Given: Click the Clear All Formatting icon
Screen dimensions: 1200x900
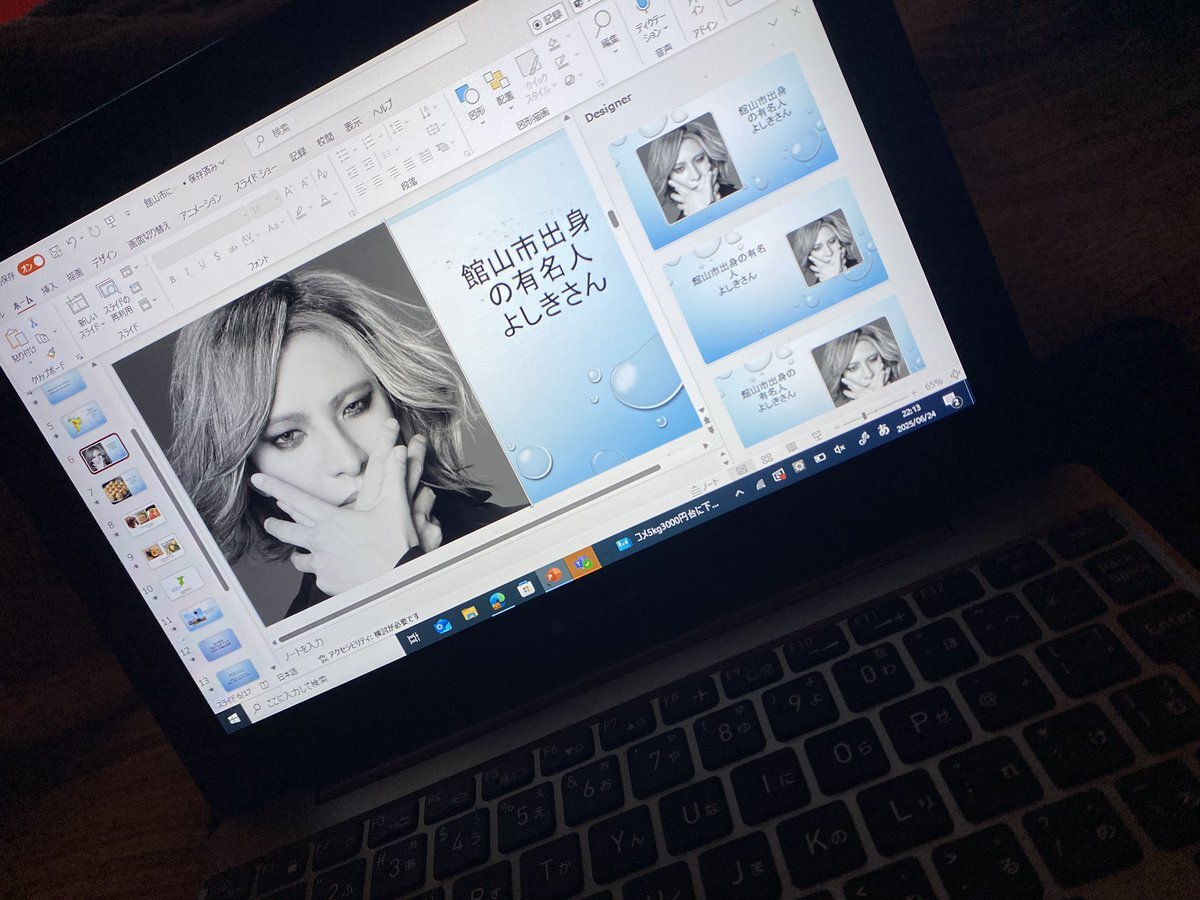Looking at the screenshot, I should [x=321, y=173].
